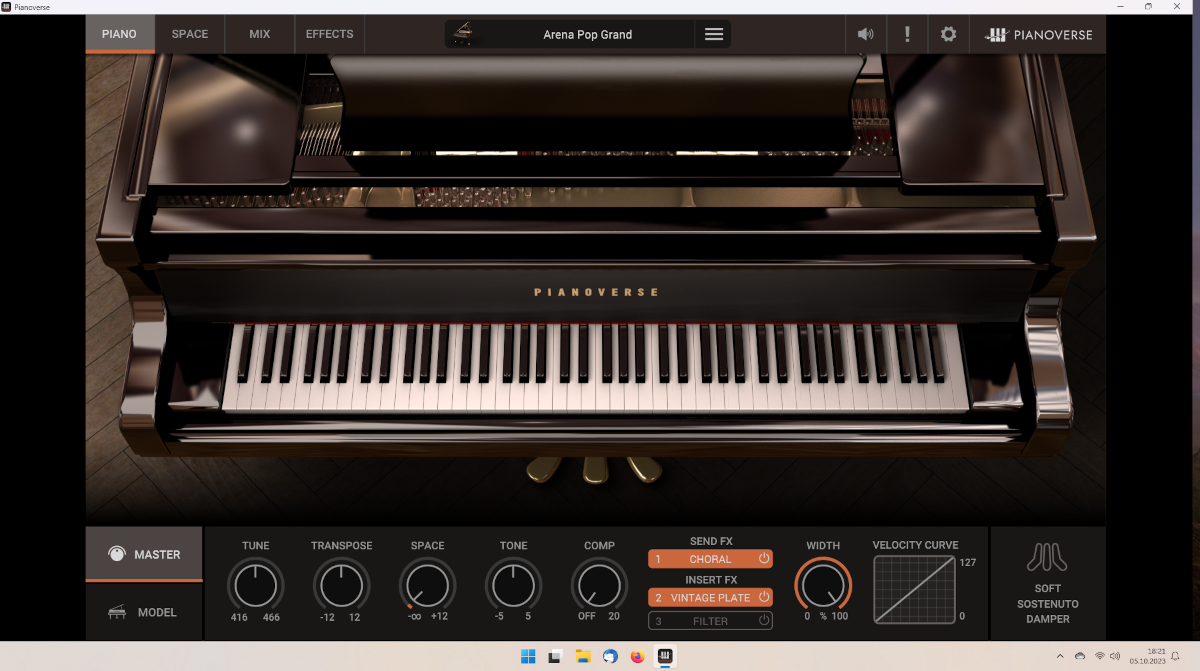Screen dimensions: 1200x671
Task: Select the MASTER section
Action: click(x=144, y=554)
